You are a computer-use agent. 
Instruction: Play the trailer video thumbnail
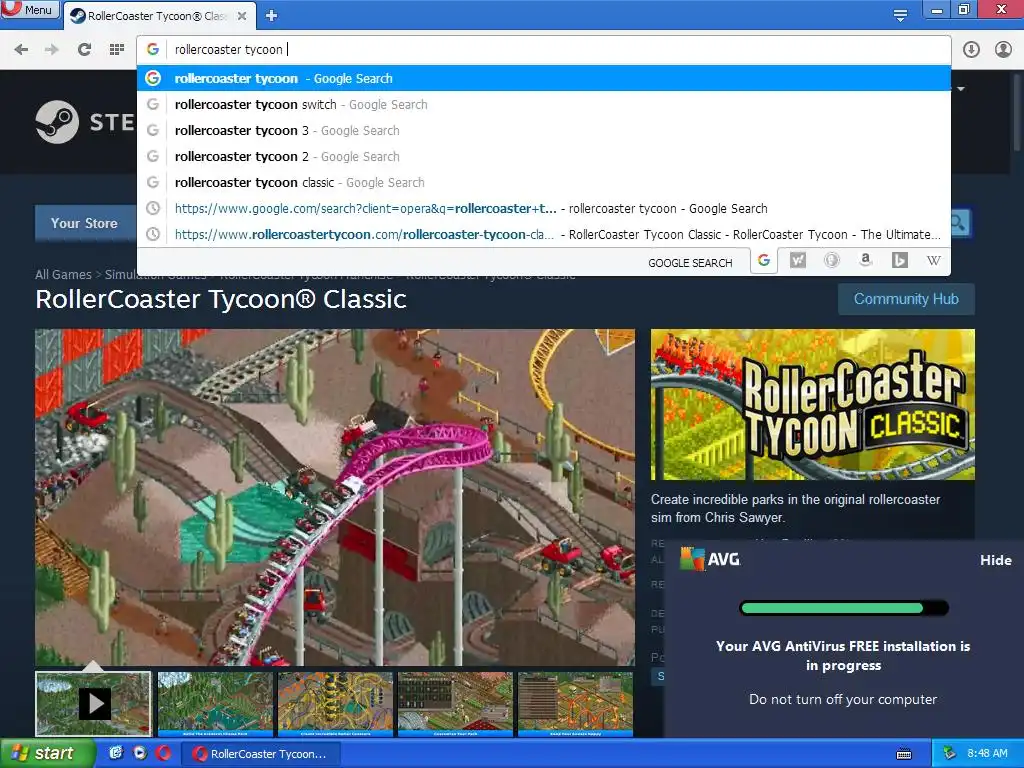[x=93, y=704]
